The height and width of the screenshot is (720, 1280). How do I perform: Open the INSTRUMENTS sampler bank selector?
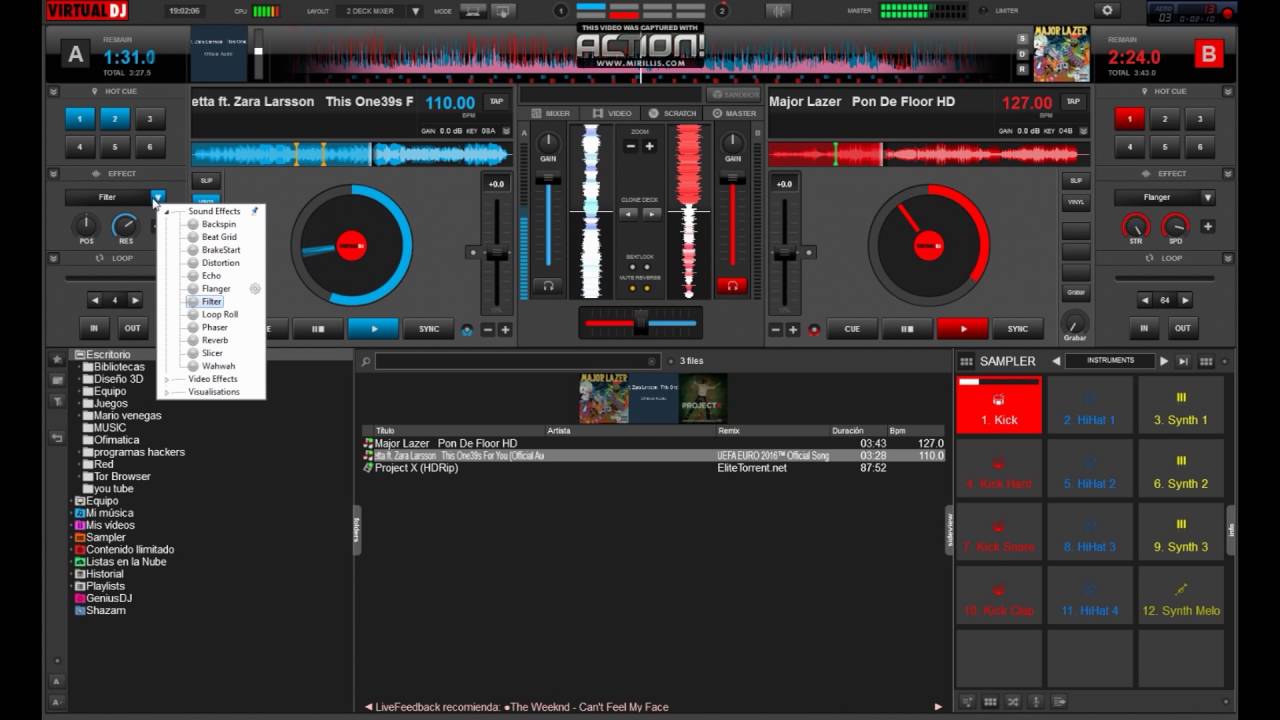pos(1109,360)
